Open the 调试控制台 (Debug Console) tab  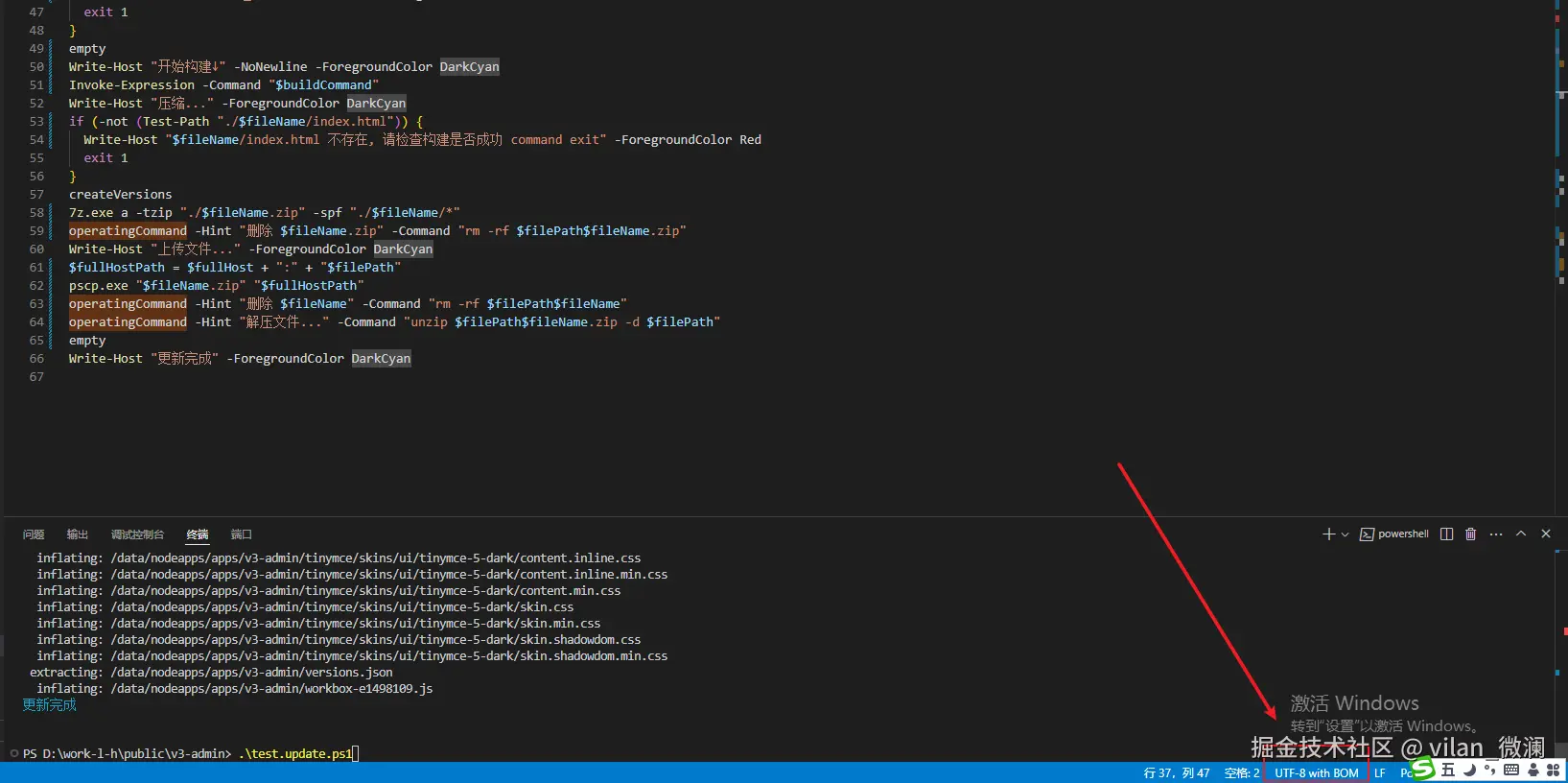click(x=137, y=534)
